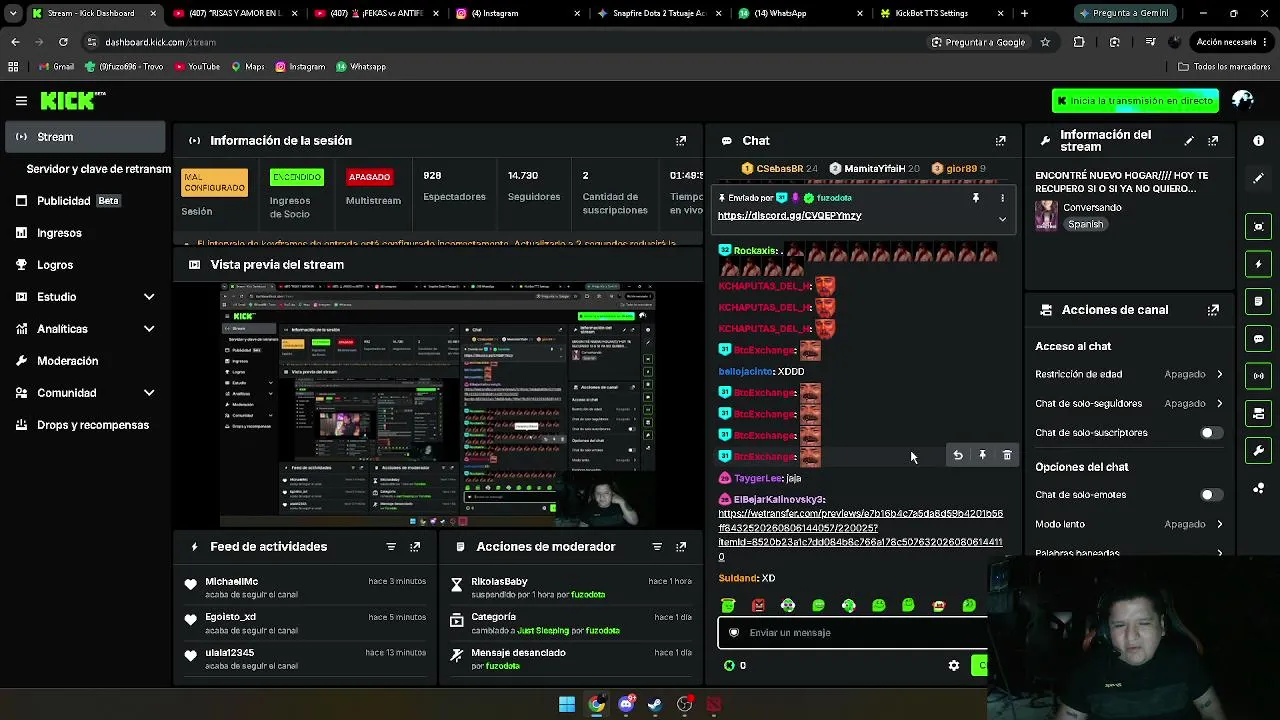Toggle the wrench stream info widget

(x=1259, y=451)
